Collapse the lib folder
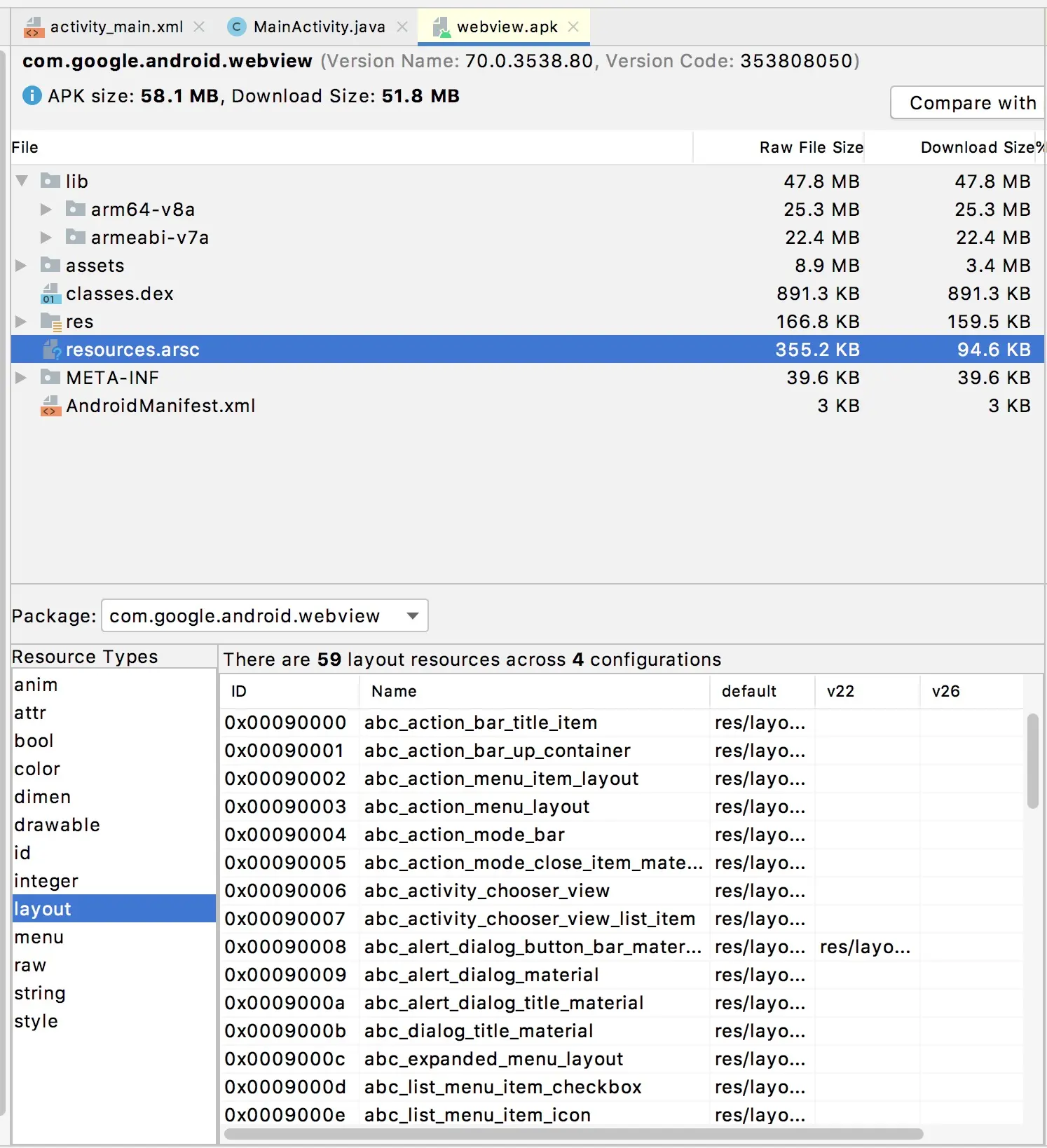The image size is (1047, 1148). click(22, 181)
